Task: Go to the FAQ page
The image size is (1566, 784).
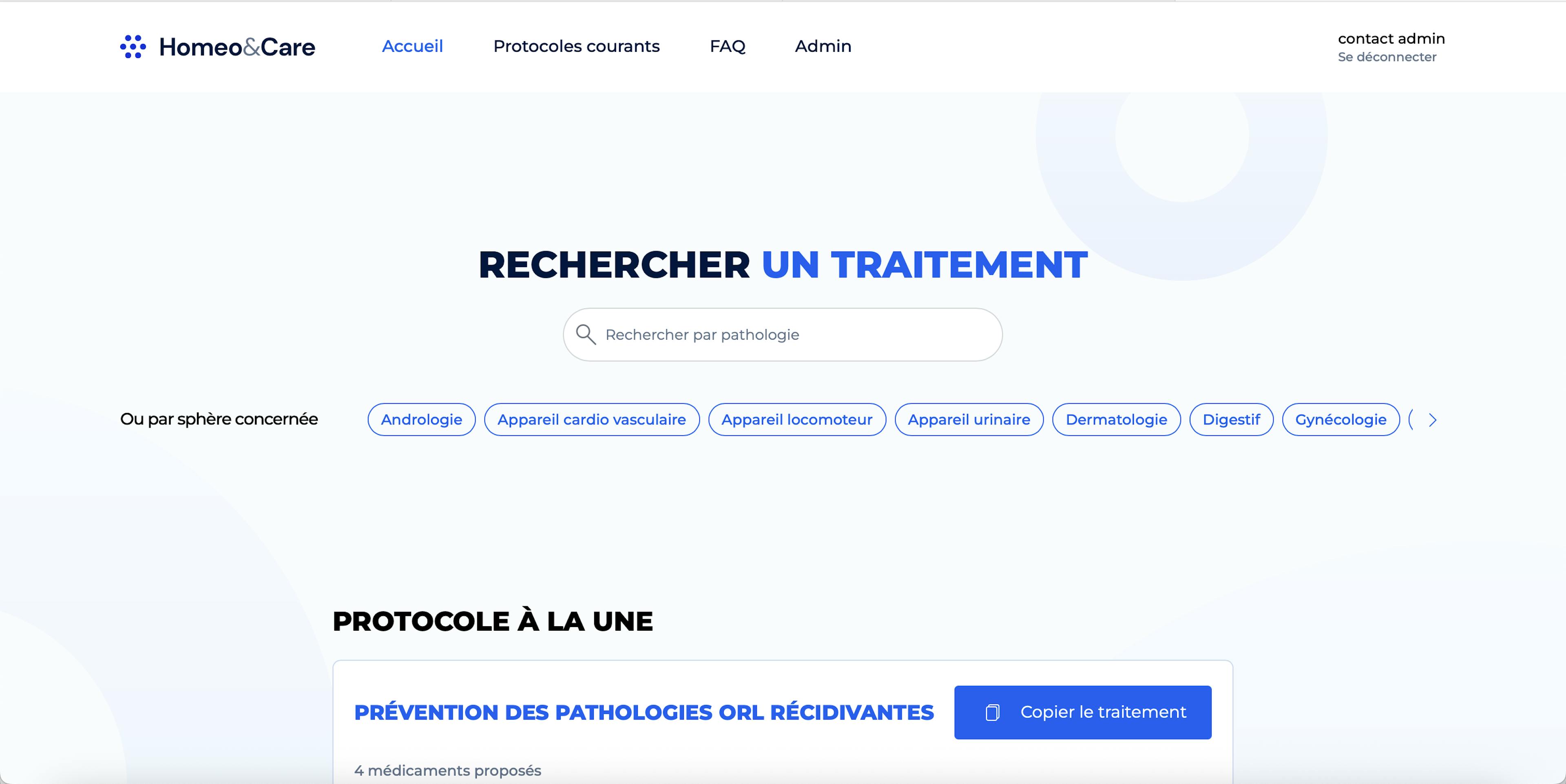Action: 727,46
